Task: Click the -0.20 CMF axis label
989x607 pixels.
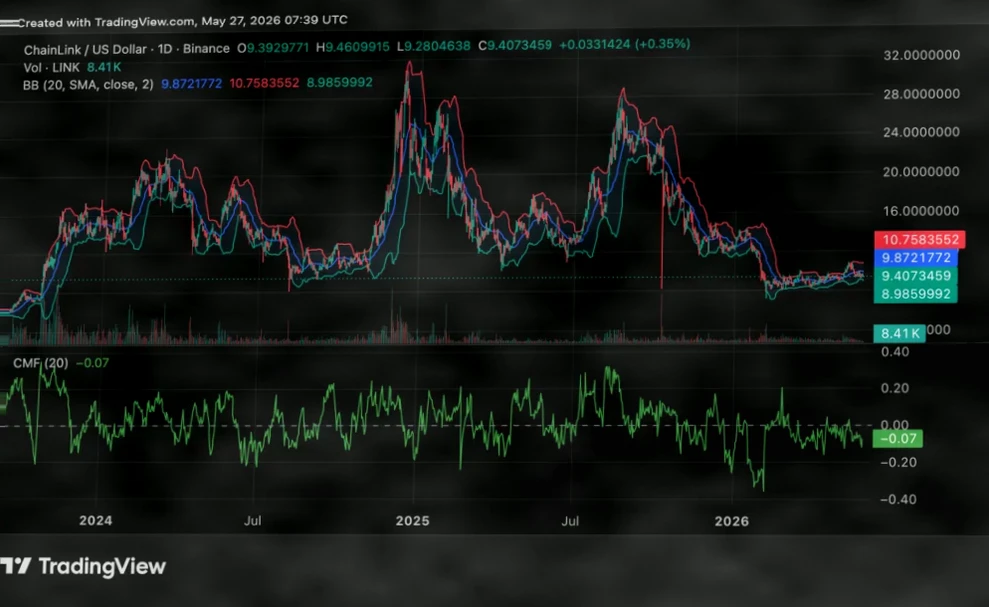Action: tap(898, 463)
